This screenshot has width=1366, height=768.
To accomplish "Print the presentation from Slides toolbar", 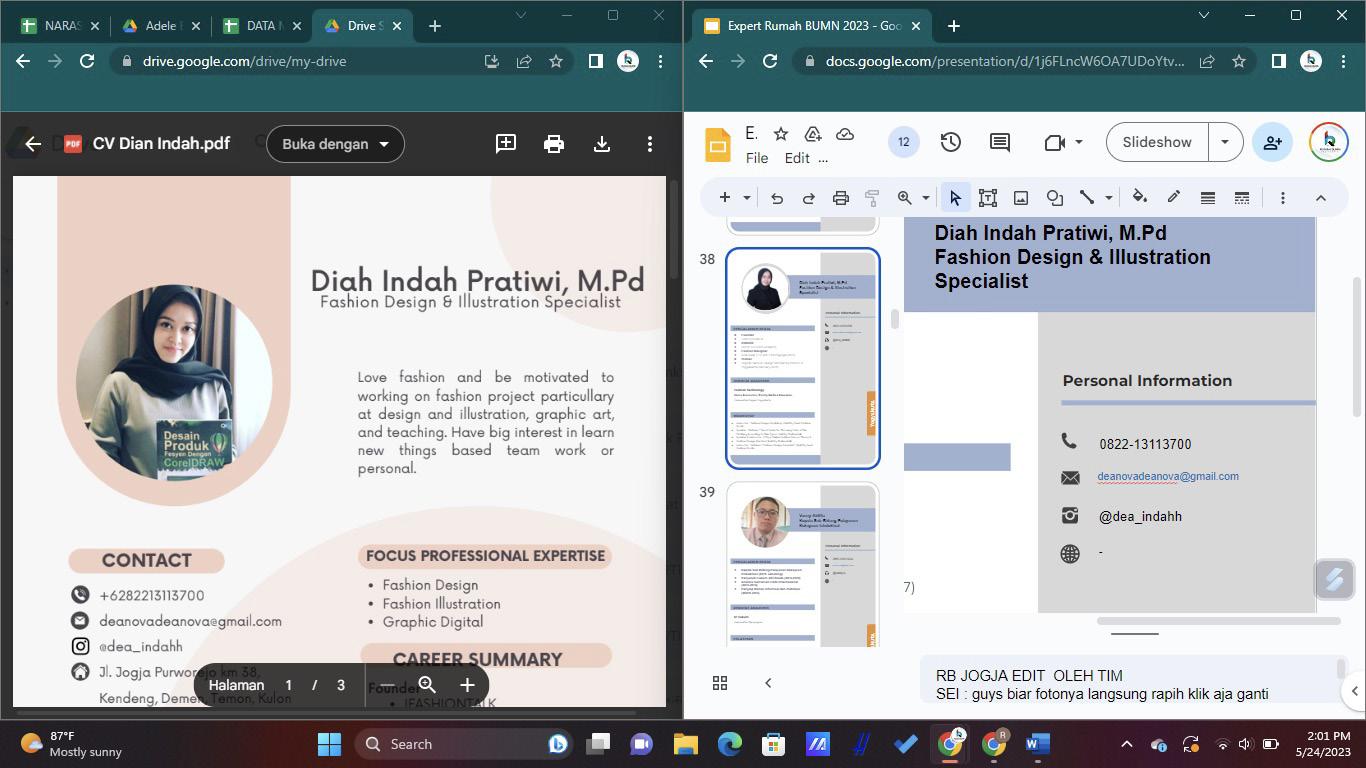I will pos(841,198).
